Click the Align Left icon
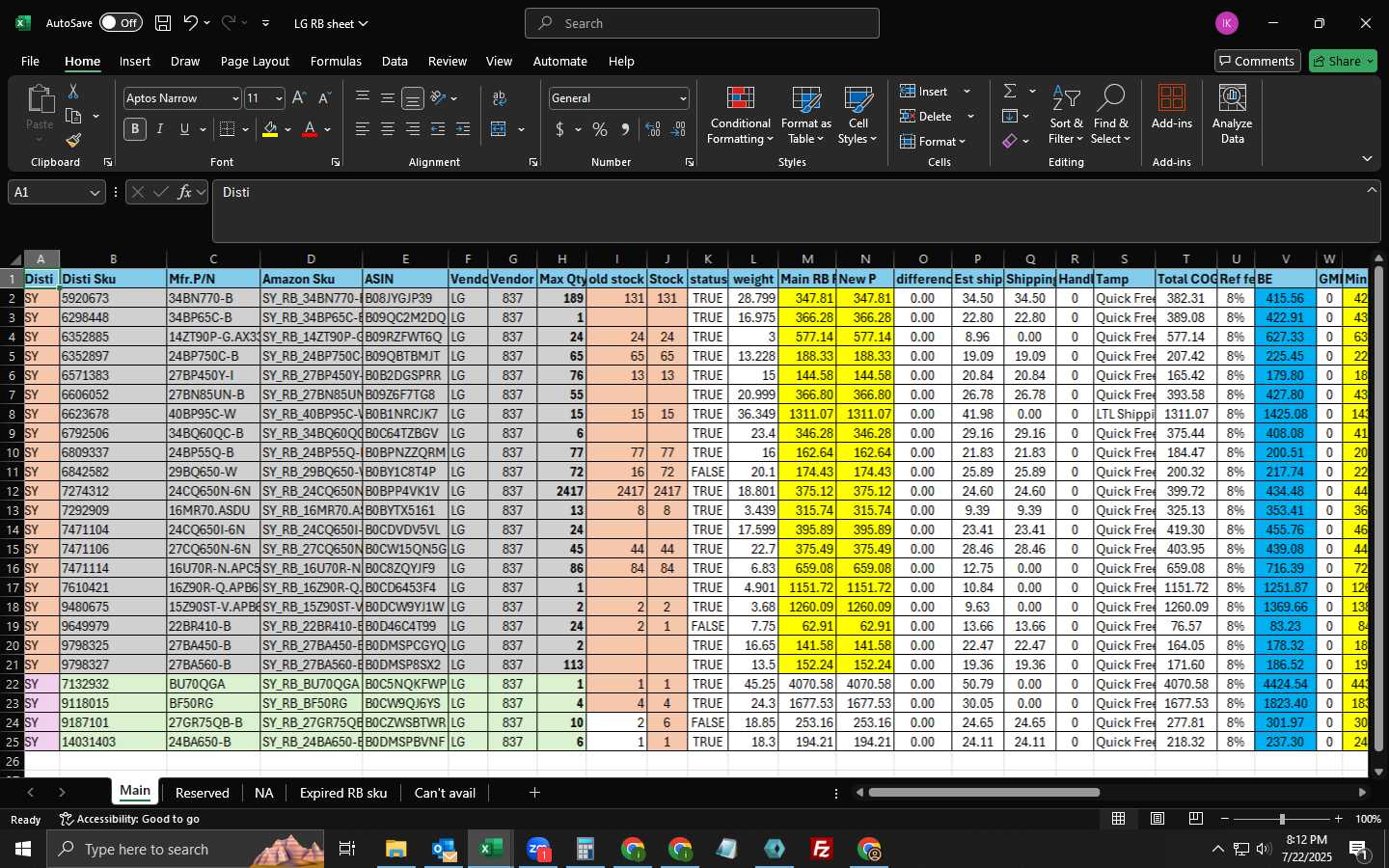This screenshot has width=1389, height=868. click(x=363, y=129)
